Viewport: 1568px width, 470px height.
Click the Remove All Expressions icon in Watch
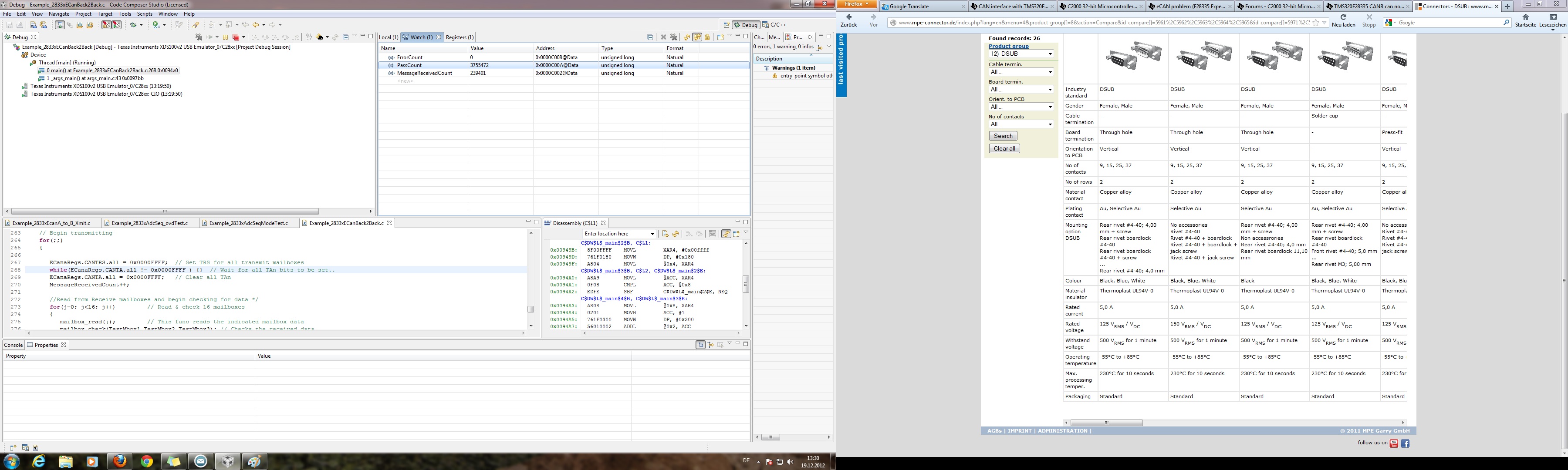coord(674,38)
